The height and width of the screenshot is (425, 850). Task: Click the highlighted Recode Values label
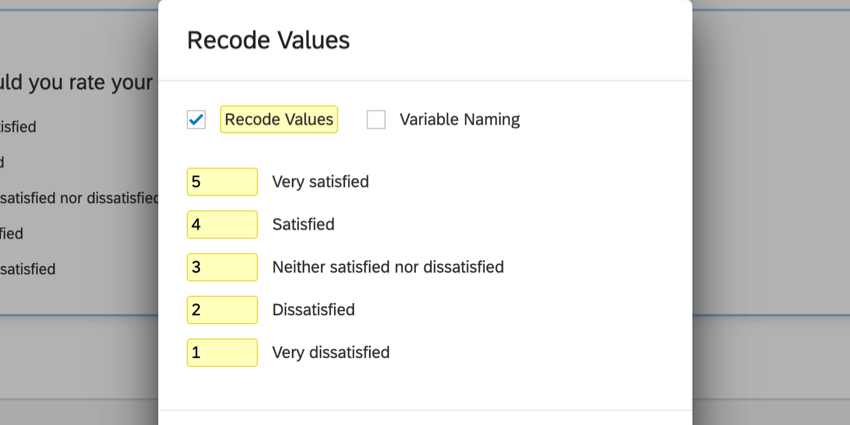[x=279, y=120]
